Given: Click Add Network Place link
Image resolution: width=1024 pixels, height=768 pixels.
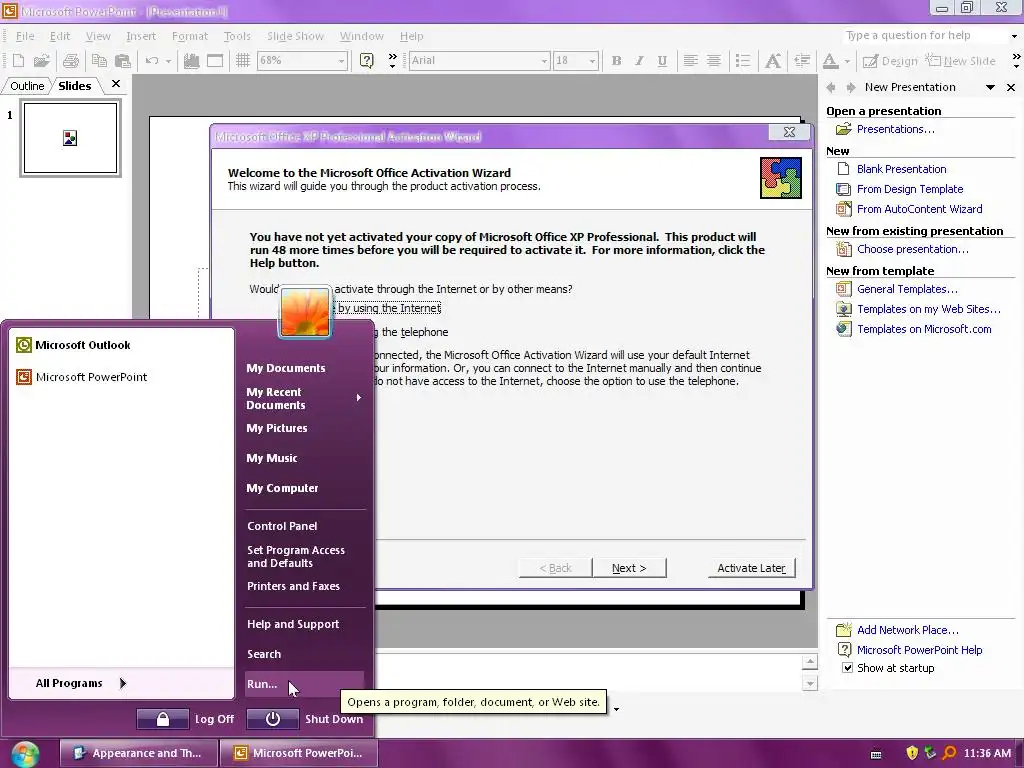Looking at the screenshot, I should coord(908,630).
